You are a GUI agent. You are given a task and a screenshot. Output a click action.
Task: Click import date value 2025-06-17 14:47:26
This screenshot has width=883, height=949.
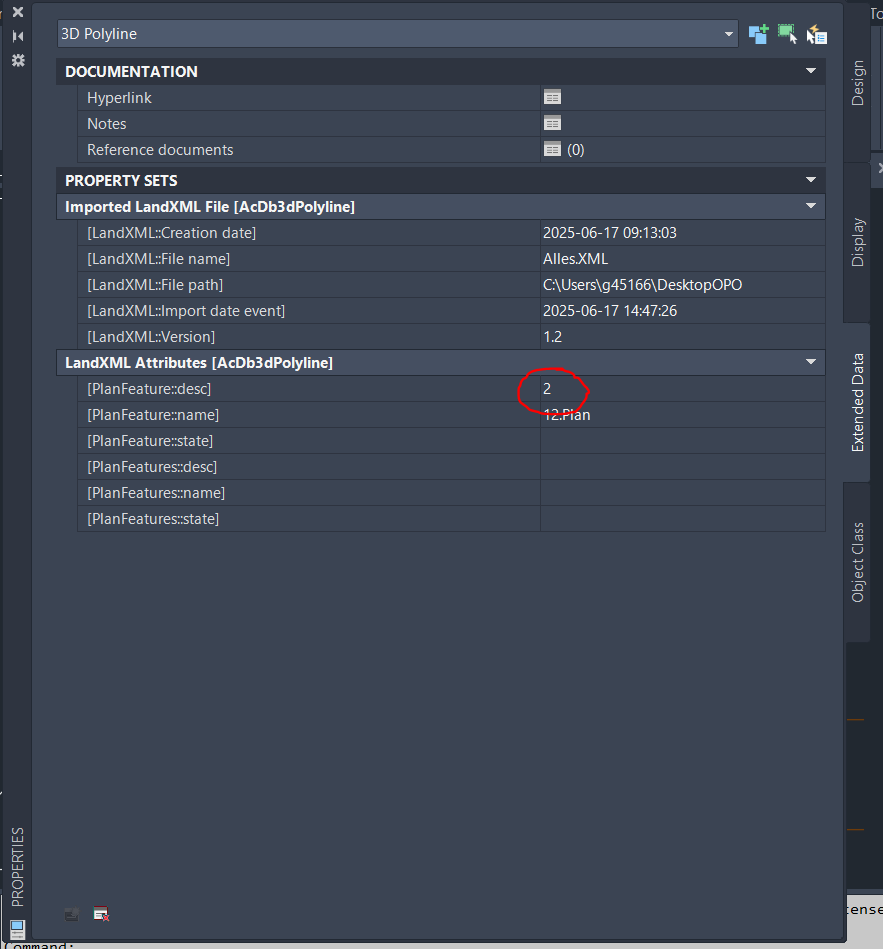(x=609, y=311)
